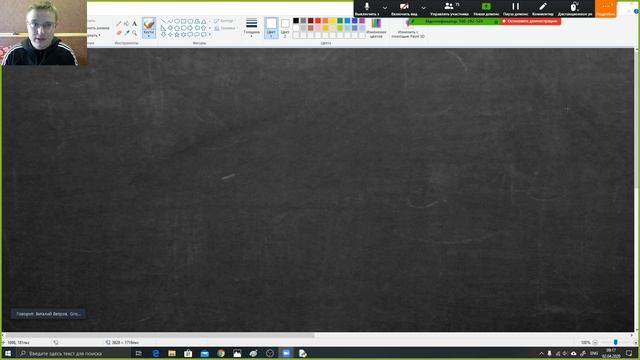This screenshot has height=360, width=640.
Task: Select the Pencil tool in Paint
Action: 119,24
